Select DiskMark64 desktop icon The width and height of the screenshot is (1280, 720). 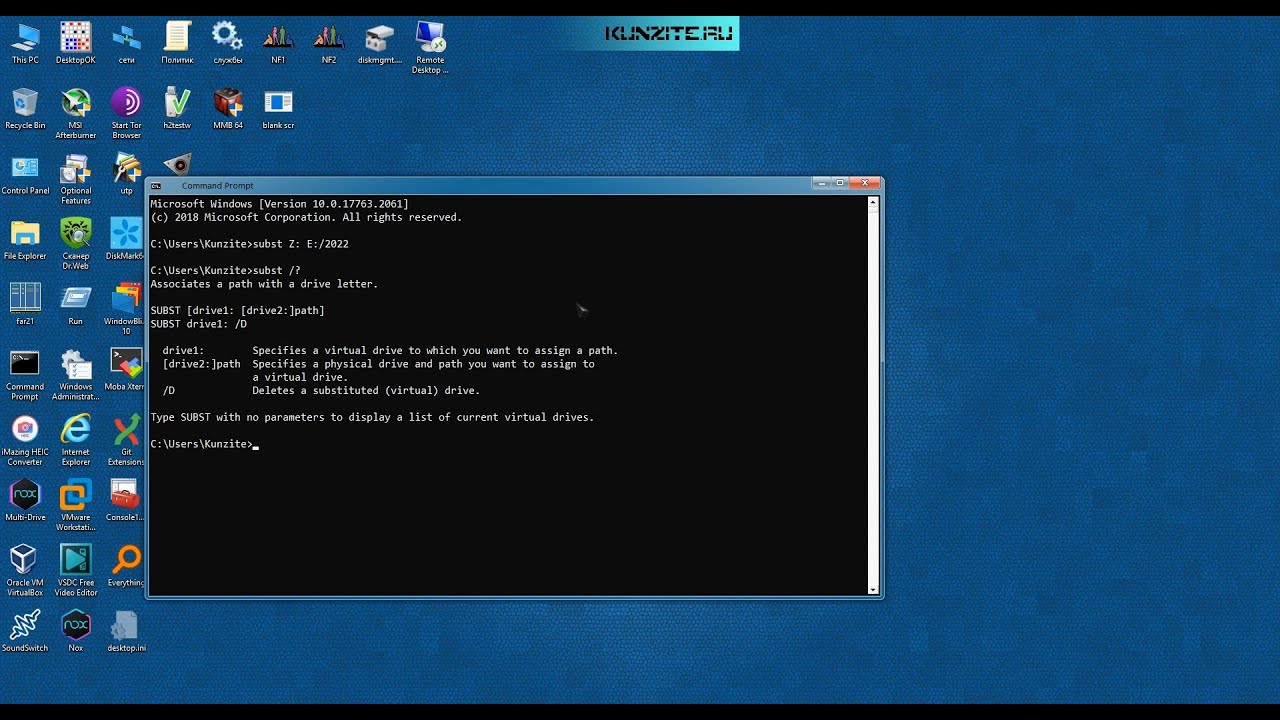(125, 240)
